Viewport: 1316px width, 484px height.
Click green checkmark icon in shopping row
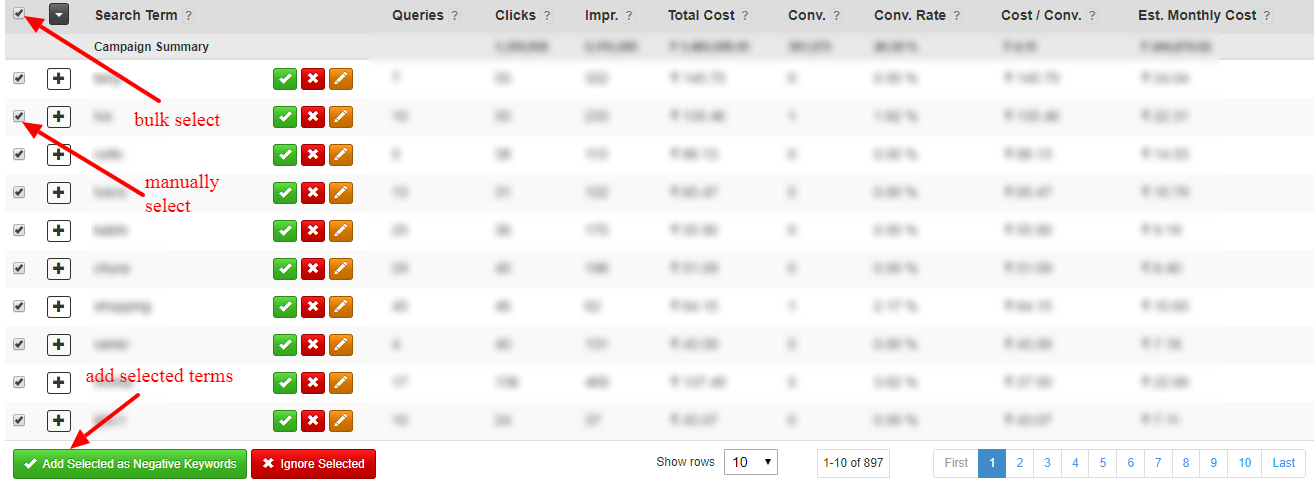pos(285,307)
